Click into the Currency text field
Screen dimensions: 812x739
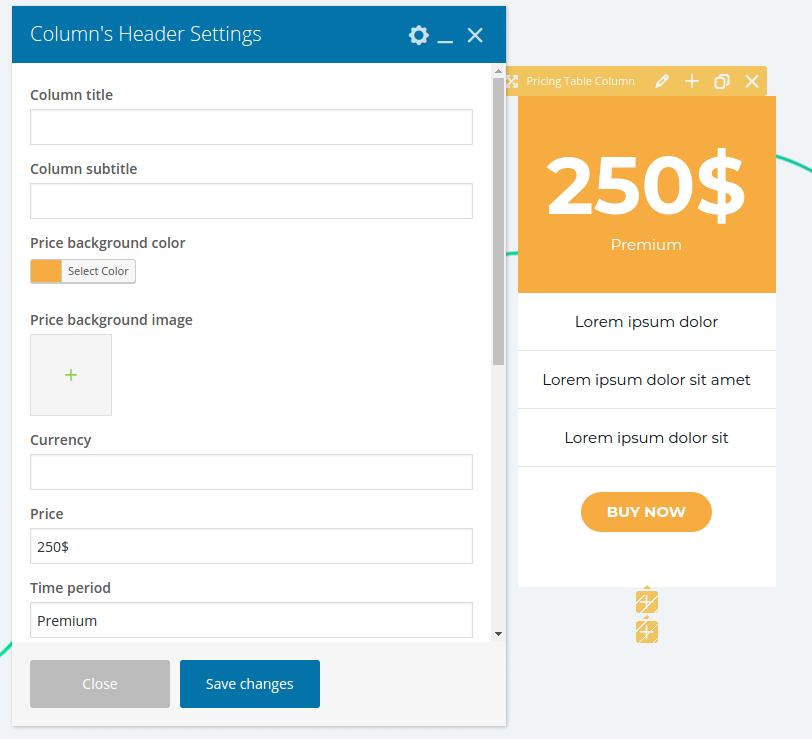coord(251,472)
